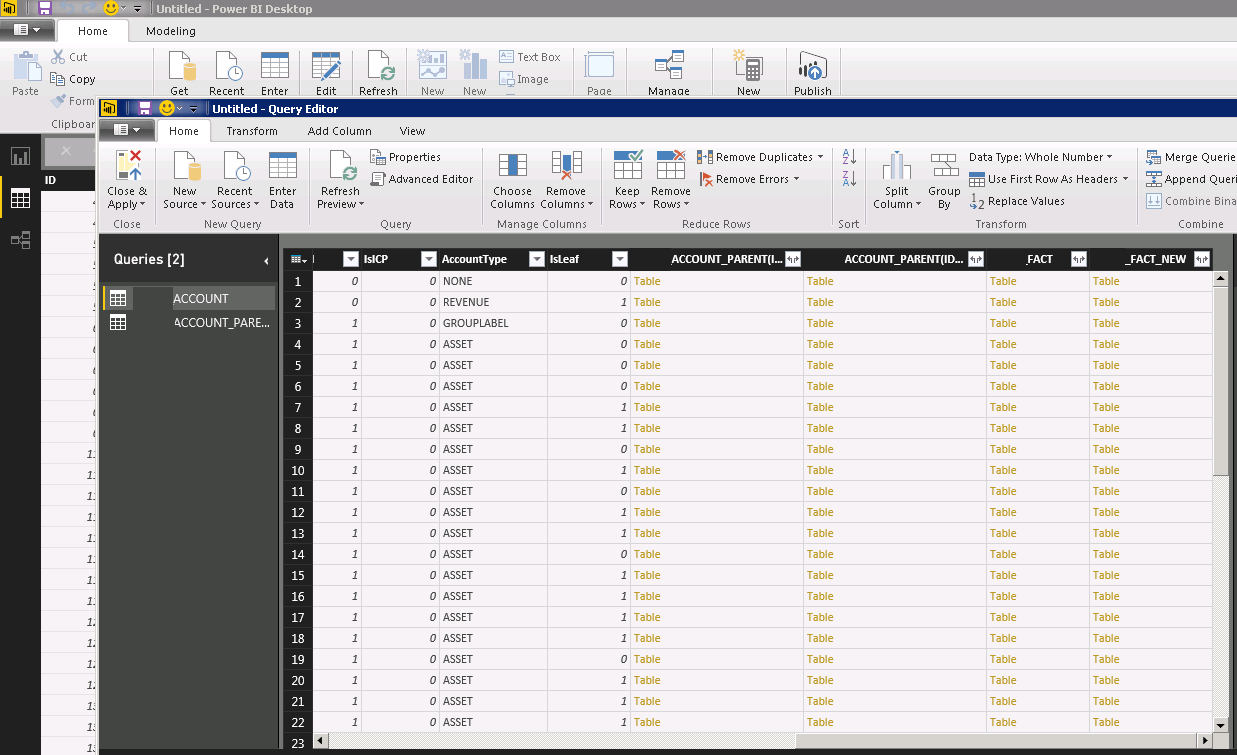Select Home tab in Power BI Desktop
1237x755 pixels.
click(x=93, y=31)
